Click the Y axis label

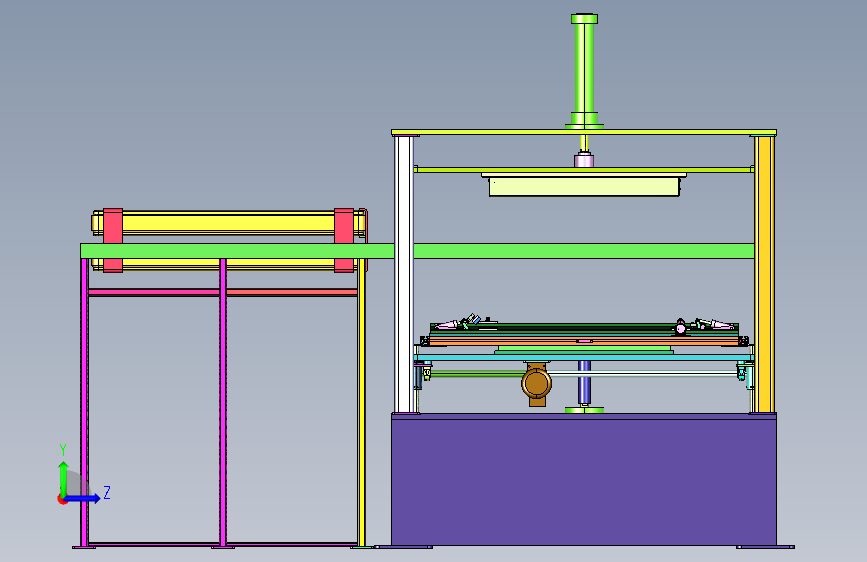coord(63,450)
